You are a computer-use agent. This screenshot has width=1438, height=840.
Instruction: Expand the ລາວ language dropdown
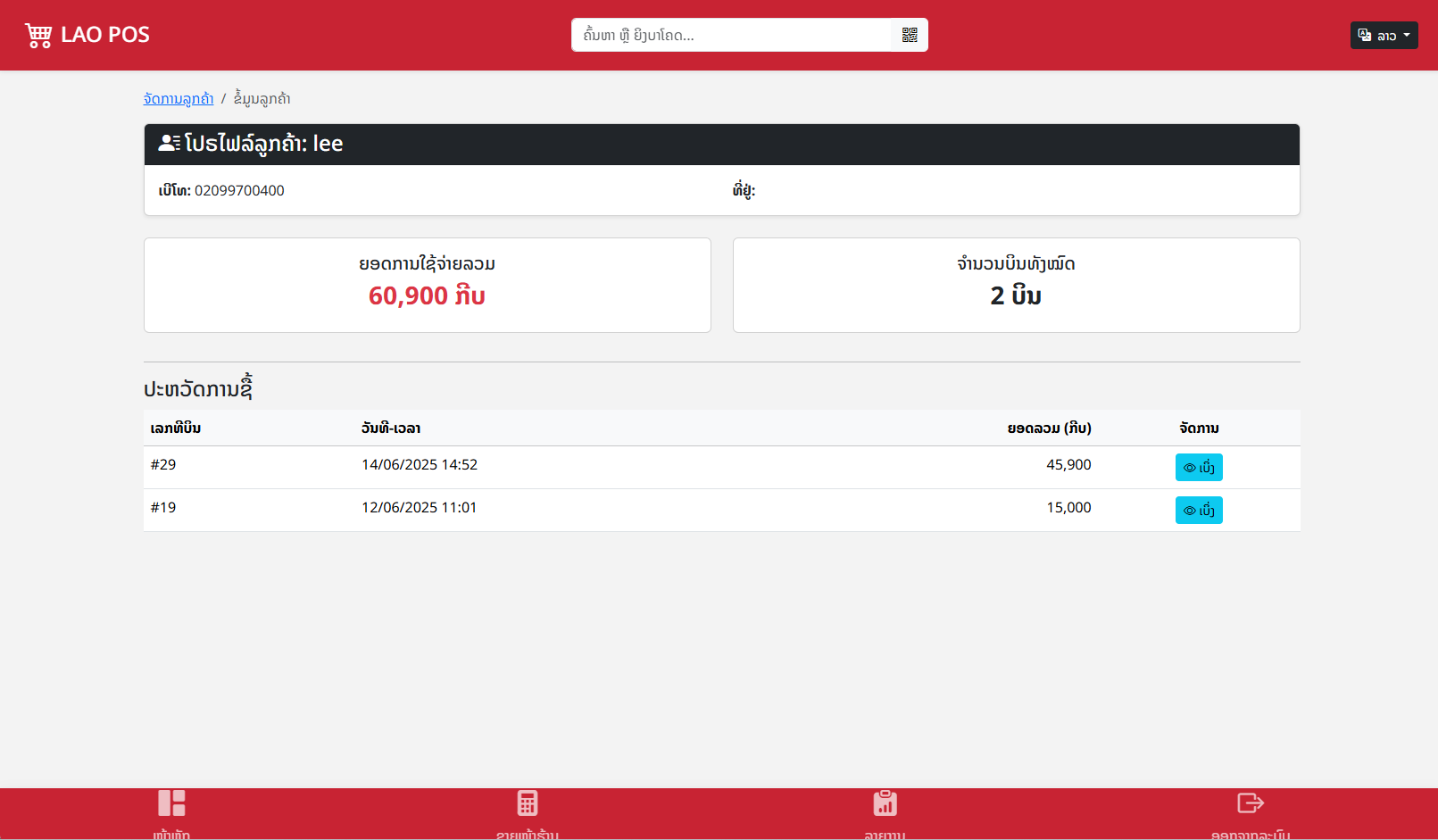click(1384, 36)
